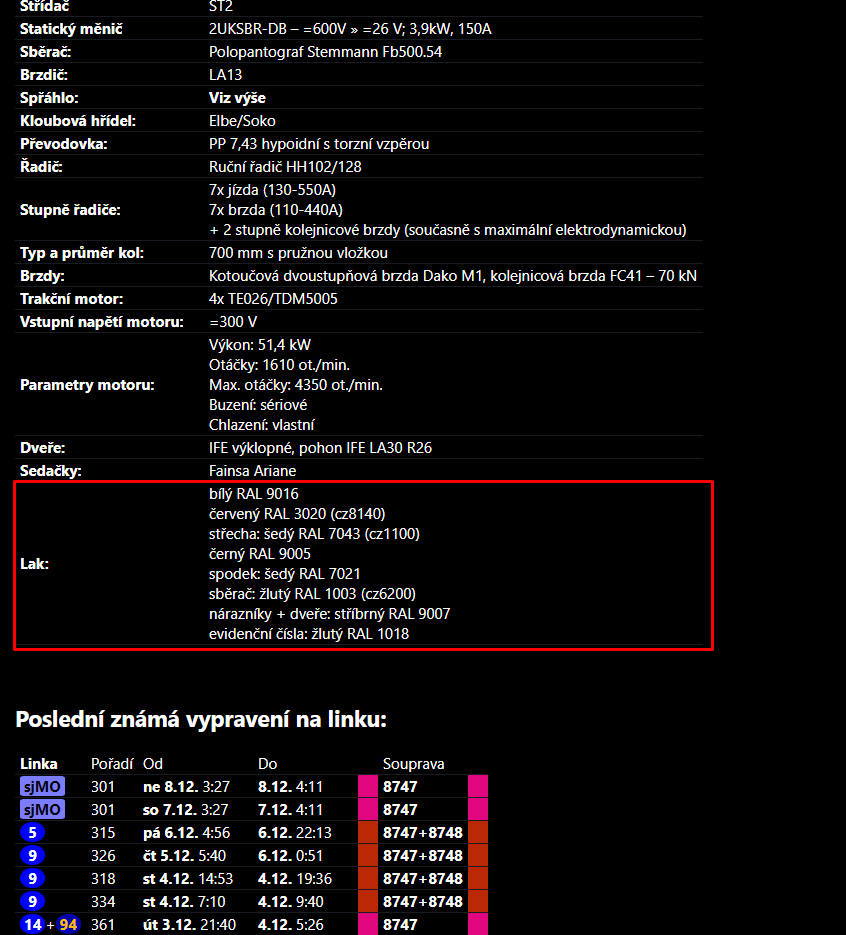Viewport: 846px width, 935px height.
Task: Click line 9 badge for order 334
Action: tap(32, 902)
